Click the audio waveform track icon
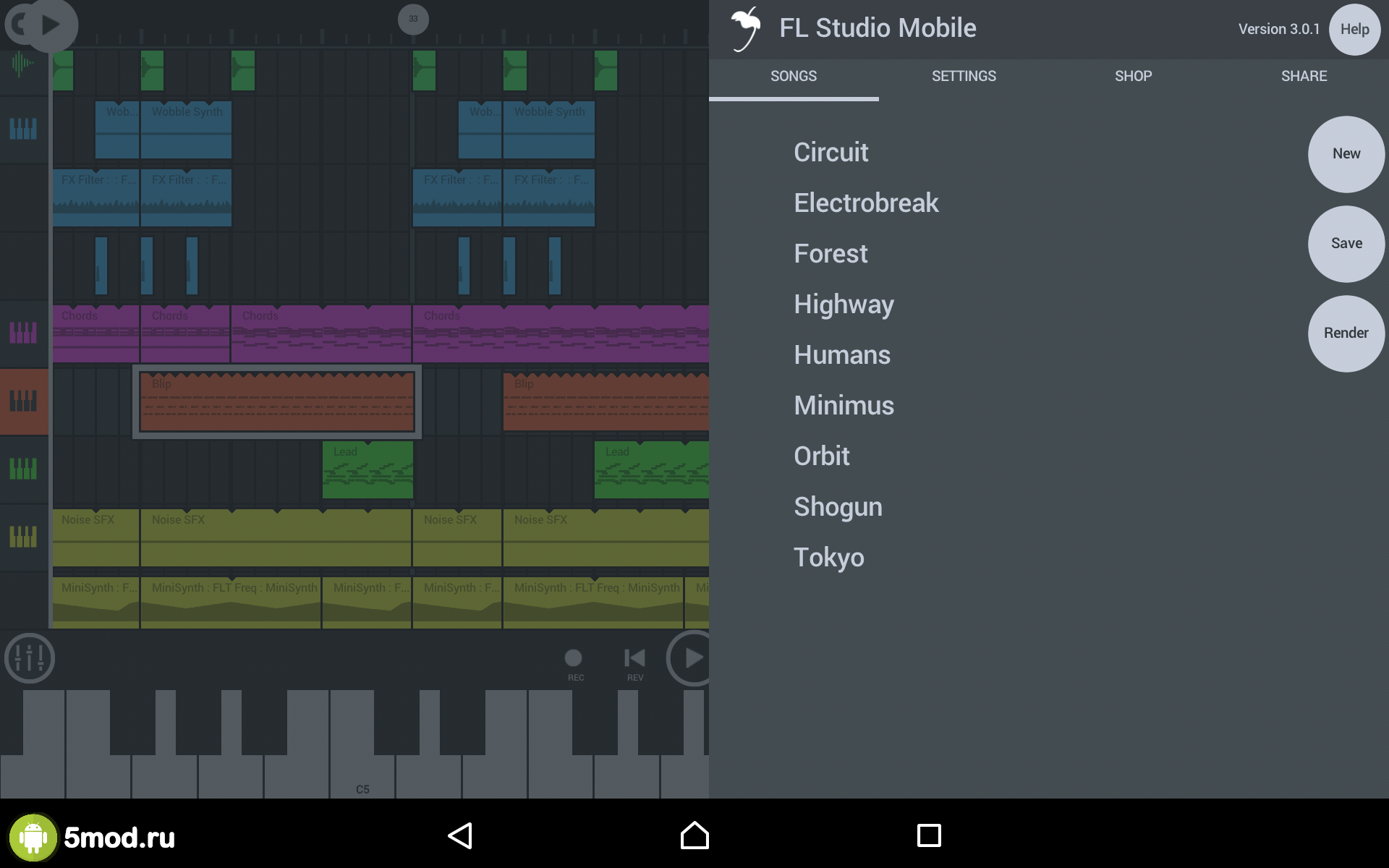The image size is (1389, 868). [x=23, y=64]
